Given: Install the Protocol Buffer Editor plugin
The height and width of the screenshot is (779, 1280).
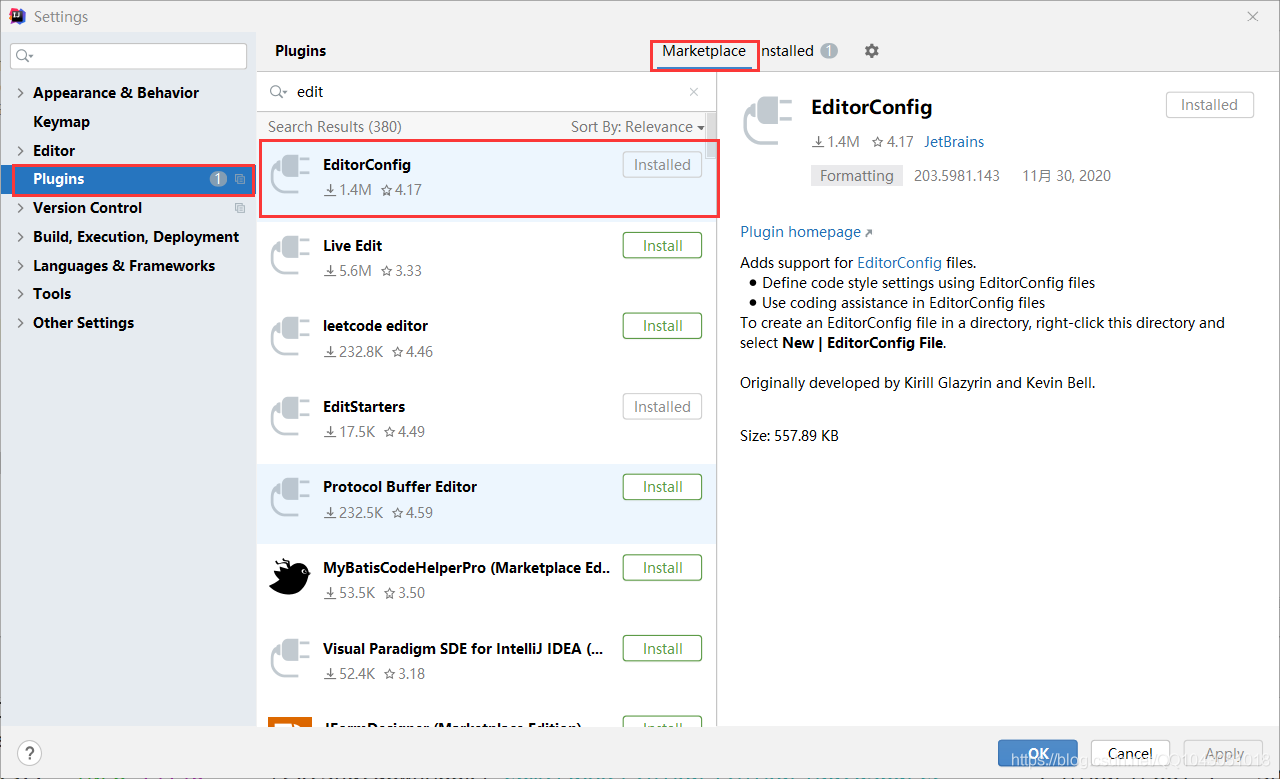Looking at the screenshot, I should tap(662, 487).
